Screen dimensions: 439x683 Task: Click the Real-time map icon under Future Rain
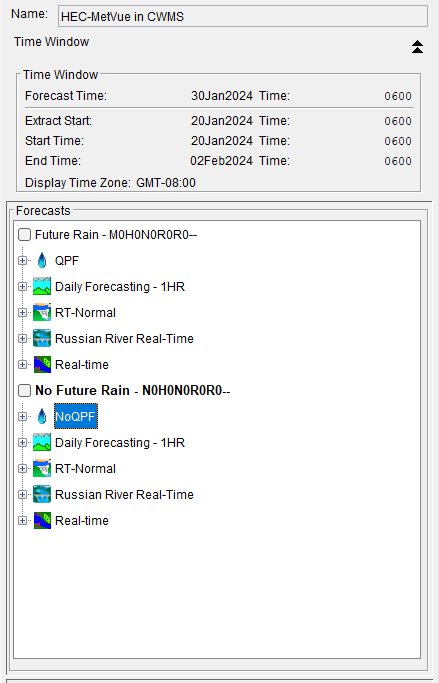click(x=42, y=364)
